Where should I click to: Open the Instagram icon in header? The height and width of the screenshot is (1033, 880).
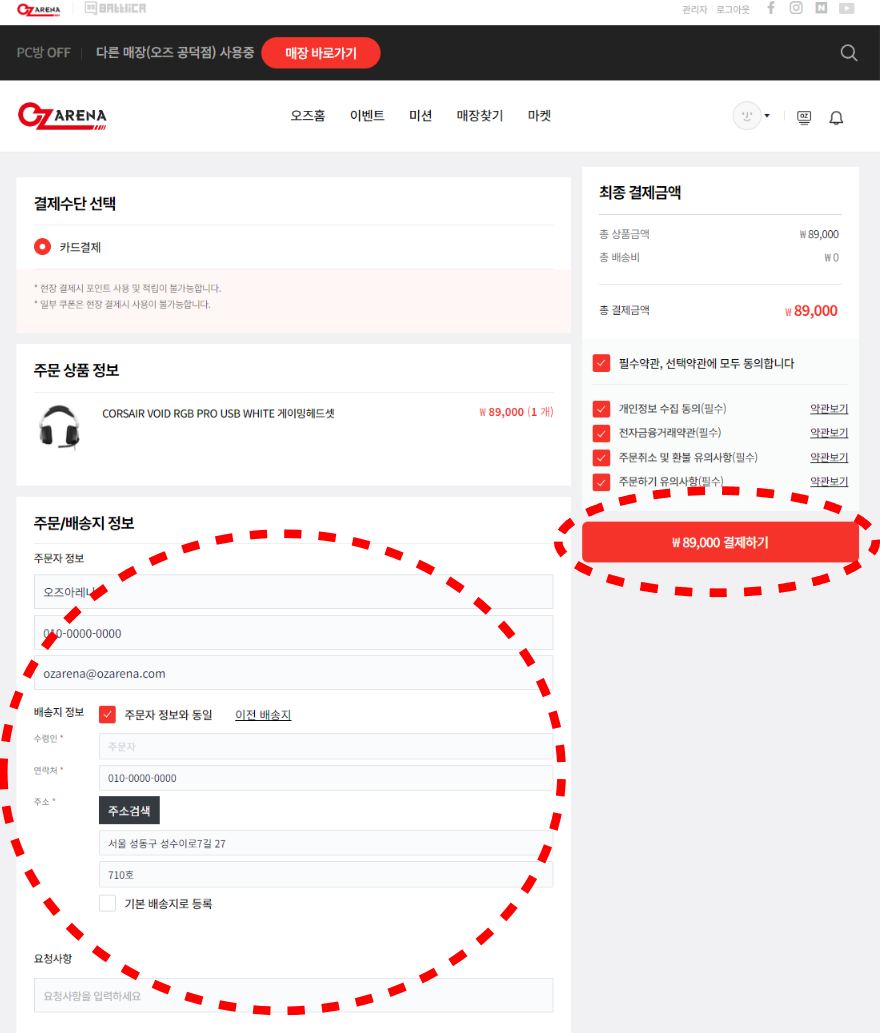pyautogui.click(x=796, y=8)
